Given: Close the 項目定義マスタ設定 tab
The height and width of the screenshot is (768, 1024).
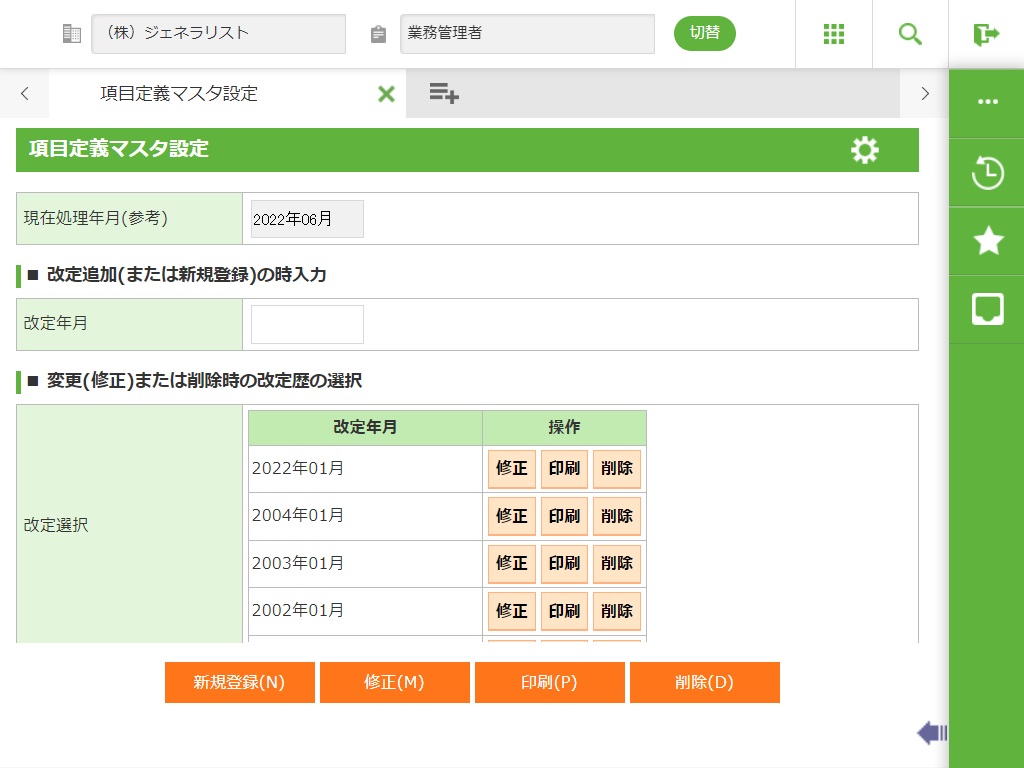Looking at the screenshot, I should point(386,94).
